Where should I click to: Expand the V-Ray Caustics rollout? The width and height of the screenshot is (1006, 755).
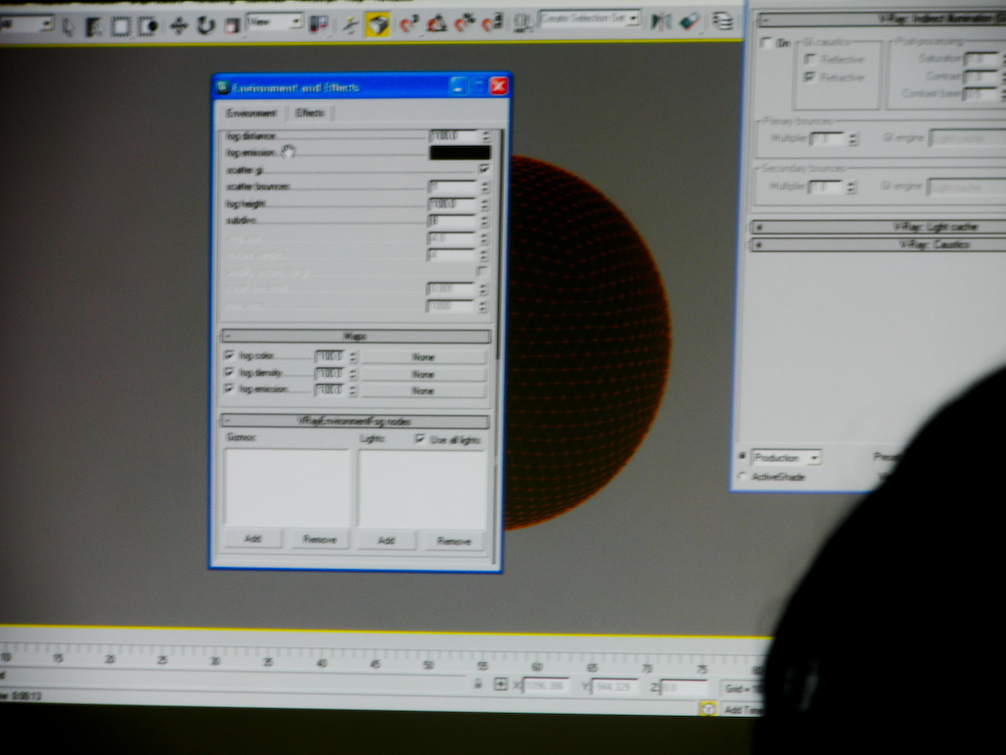tap(879, 245)
